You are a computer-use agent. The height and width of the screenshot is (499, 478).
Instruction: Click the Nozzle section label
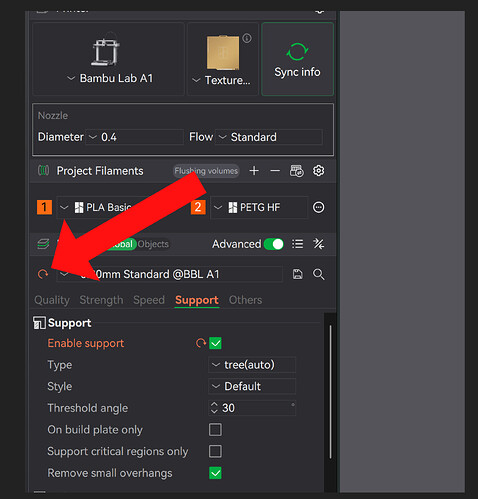[x=53, y=116]
